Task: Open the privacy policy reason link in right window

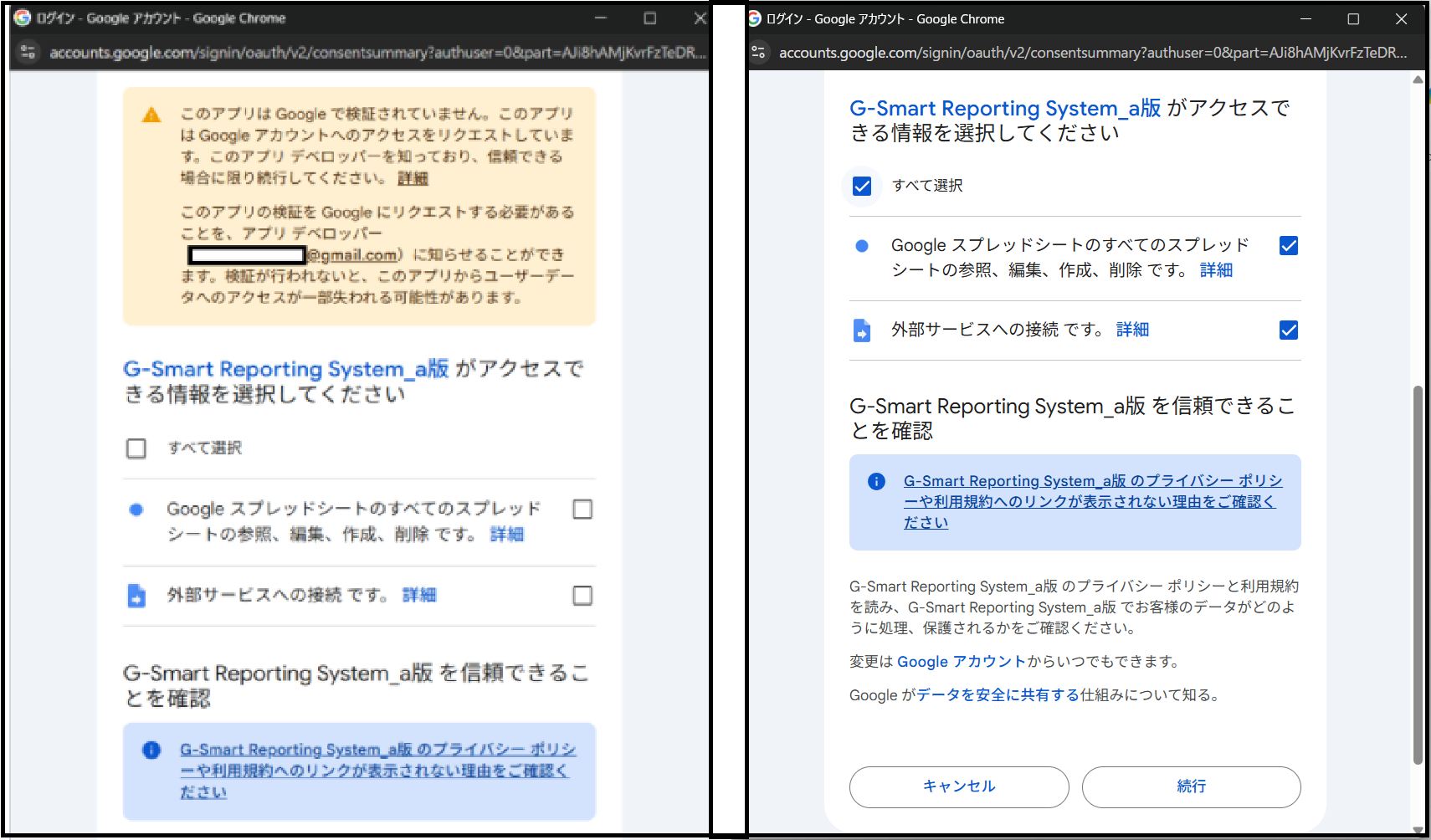Action: [1093, 502]
